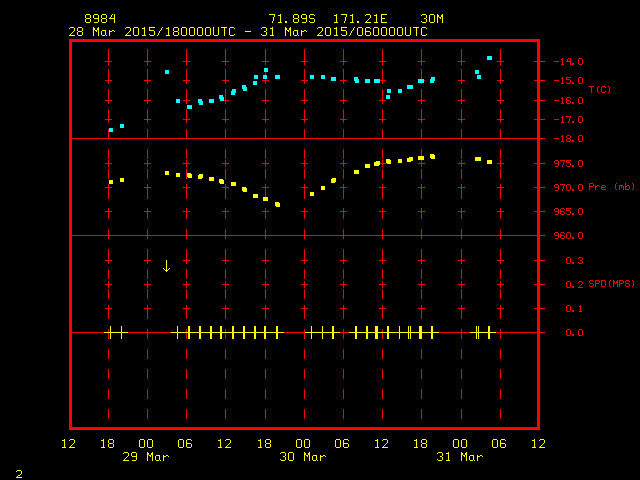Click the rightmost '12' hour label
This screenshot has height=480, width=640.
pyautogui.click(x=538, y=444)
